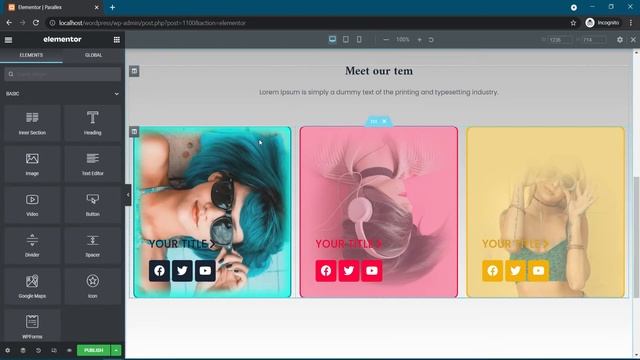640x360 pixels.
Task: Click teal card YOUR TITLE link
Action: 182,244
